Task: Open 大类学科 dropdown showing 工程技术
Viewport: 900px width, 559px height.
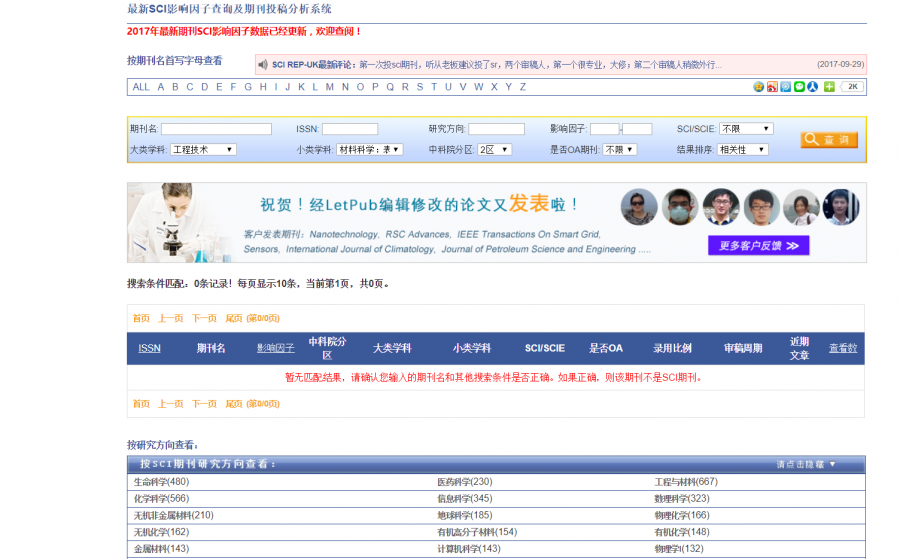Action: [x=203, y=149]
